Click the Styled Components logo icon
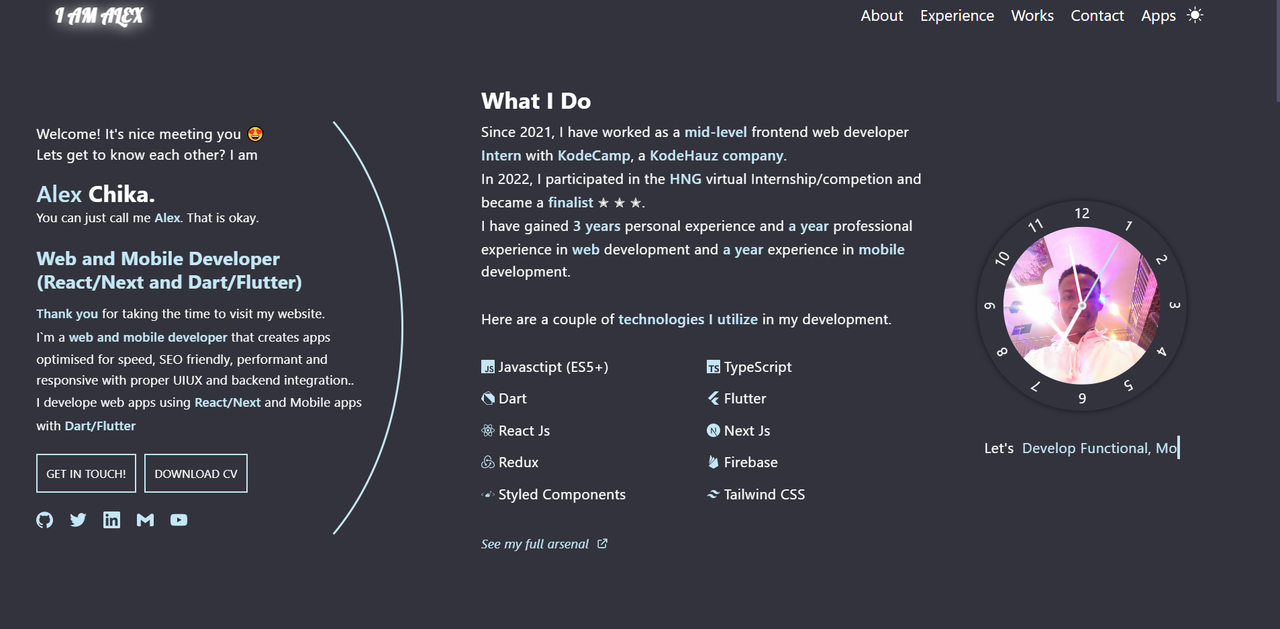The image size is (1280, 629). point(488,495)
